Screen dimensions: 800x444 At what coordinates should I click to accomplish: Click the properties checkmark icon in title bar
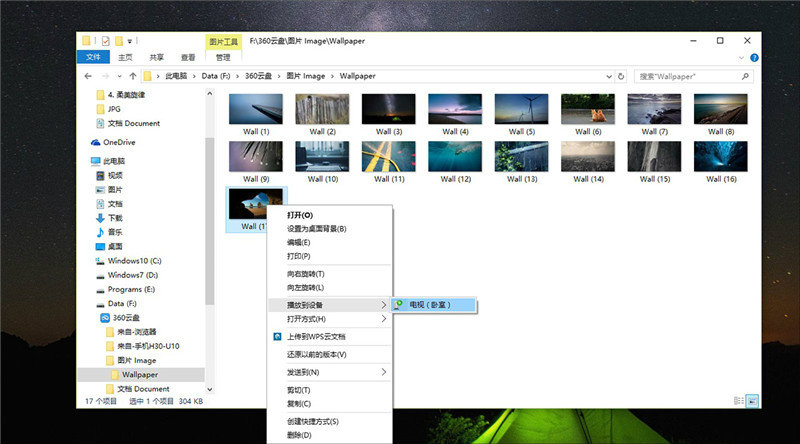tap(105, 41)
